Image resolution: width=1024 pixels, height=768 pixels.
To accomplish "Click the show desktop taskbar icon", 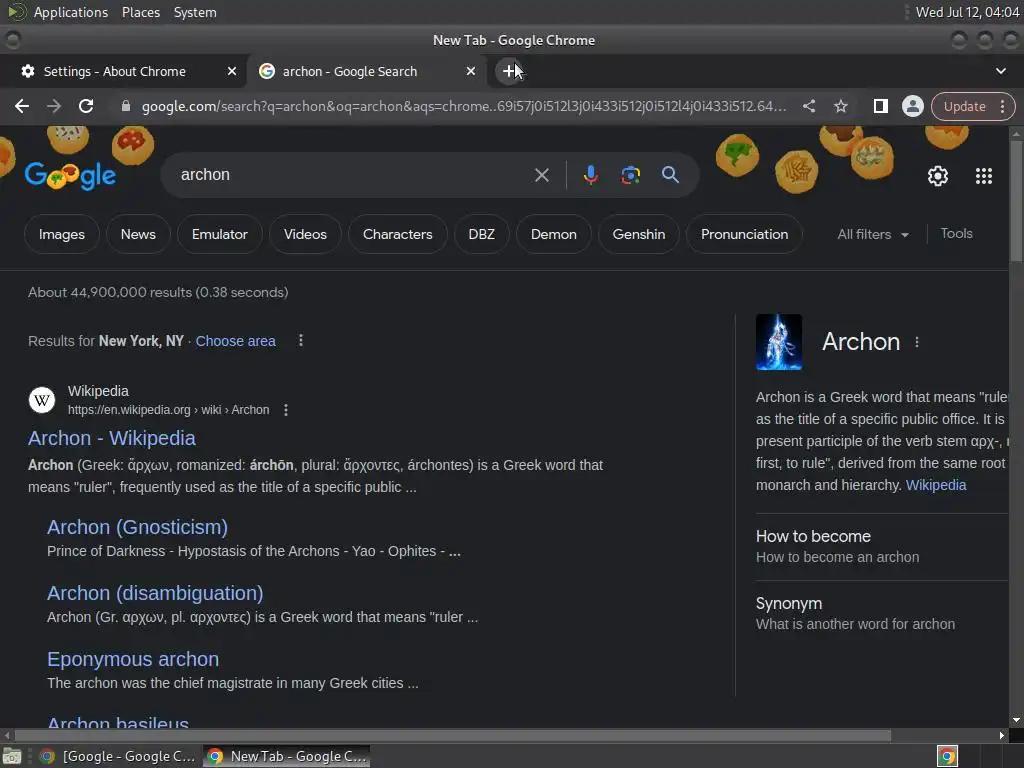I will 12,756.
